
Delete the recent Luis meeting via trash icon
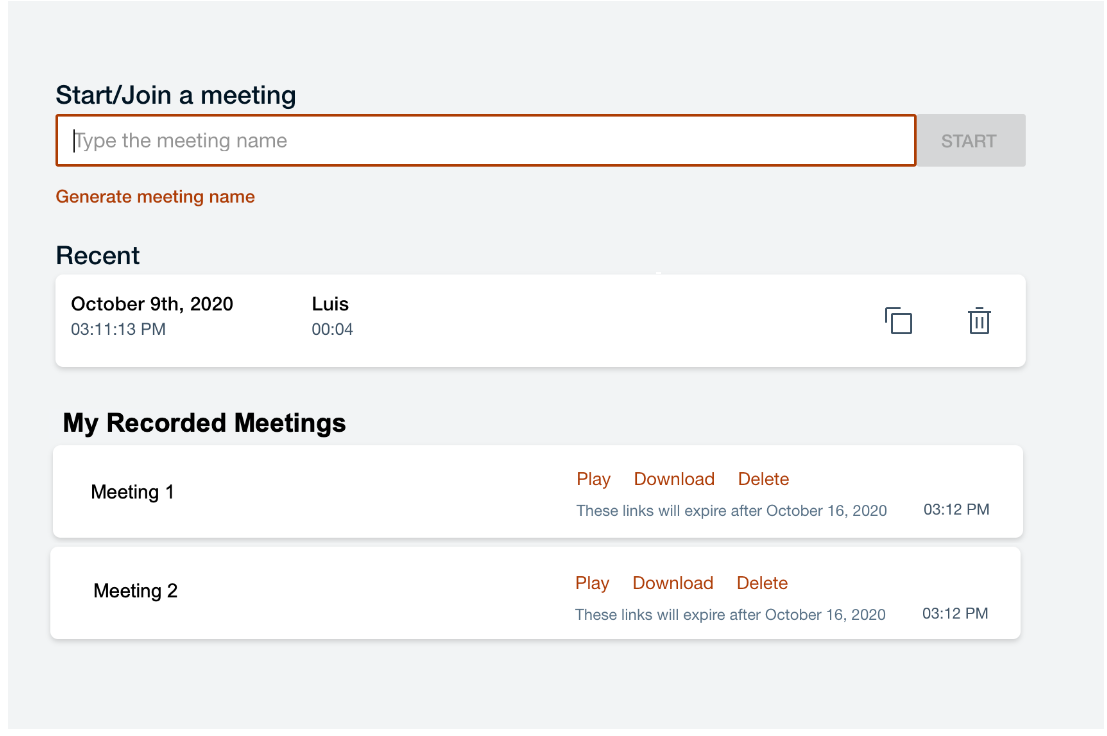[979, 321]
